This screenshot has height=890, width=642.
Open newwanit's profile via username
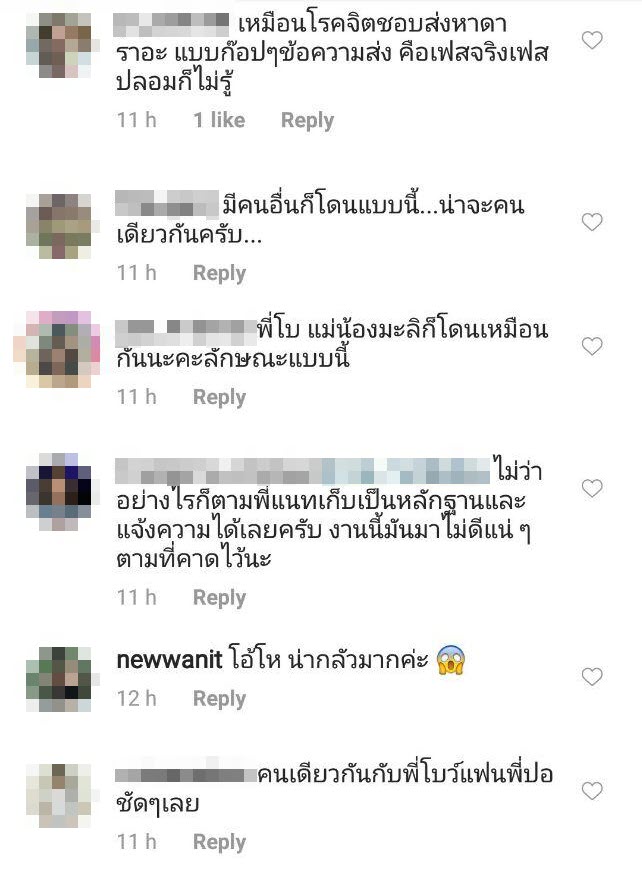(x=169, y=660)
